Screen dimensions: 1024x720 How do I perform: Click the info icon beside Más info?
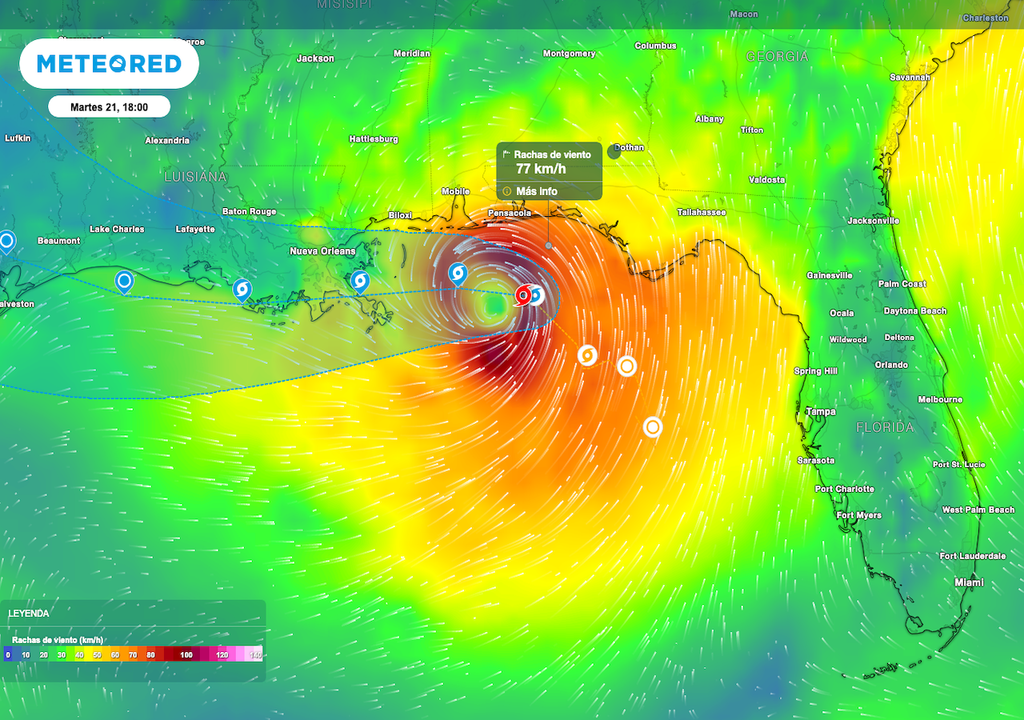507,191
